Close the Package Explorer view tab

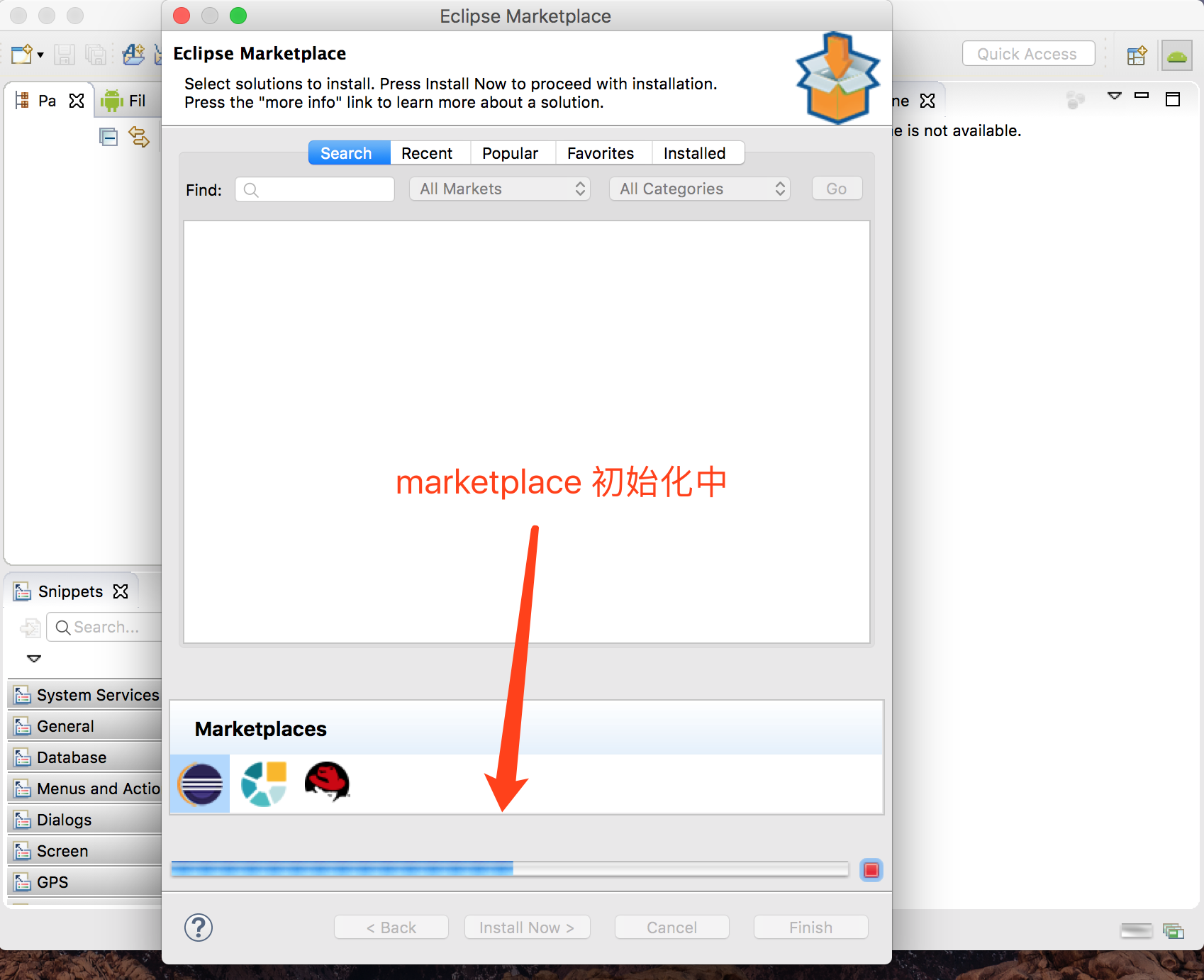pos(77,101)
